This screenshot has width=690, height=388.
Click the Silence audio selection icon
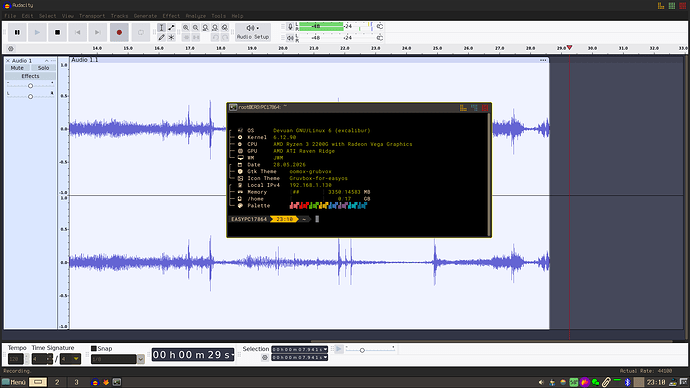tap(195, 37)
